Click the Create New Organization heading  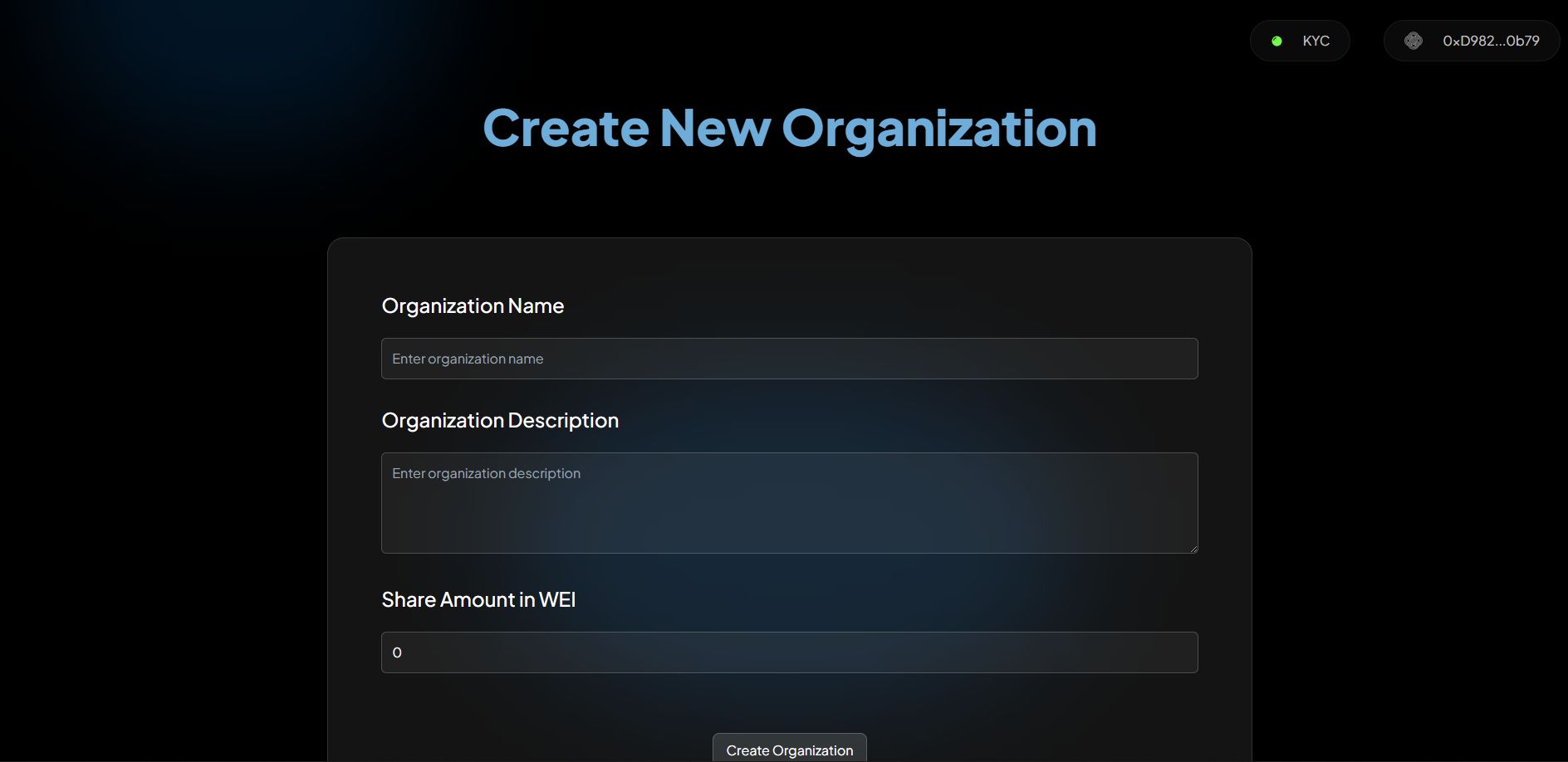790,129
